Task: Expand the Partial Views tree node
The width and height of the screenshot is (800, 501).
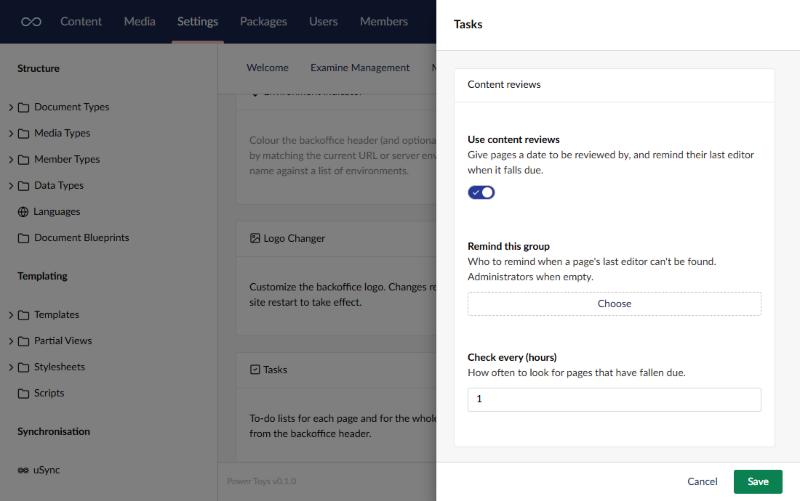Action: pos(11,341)
